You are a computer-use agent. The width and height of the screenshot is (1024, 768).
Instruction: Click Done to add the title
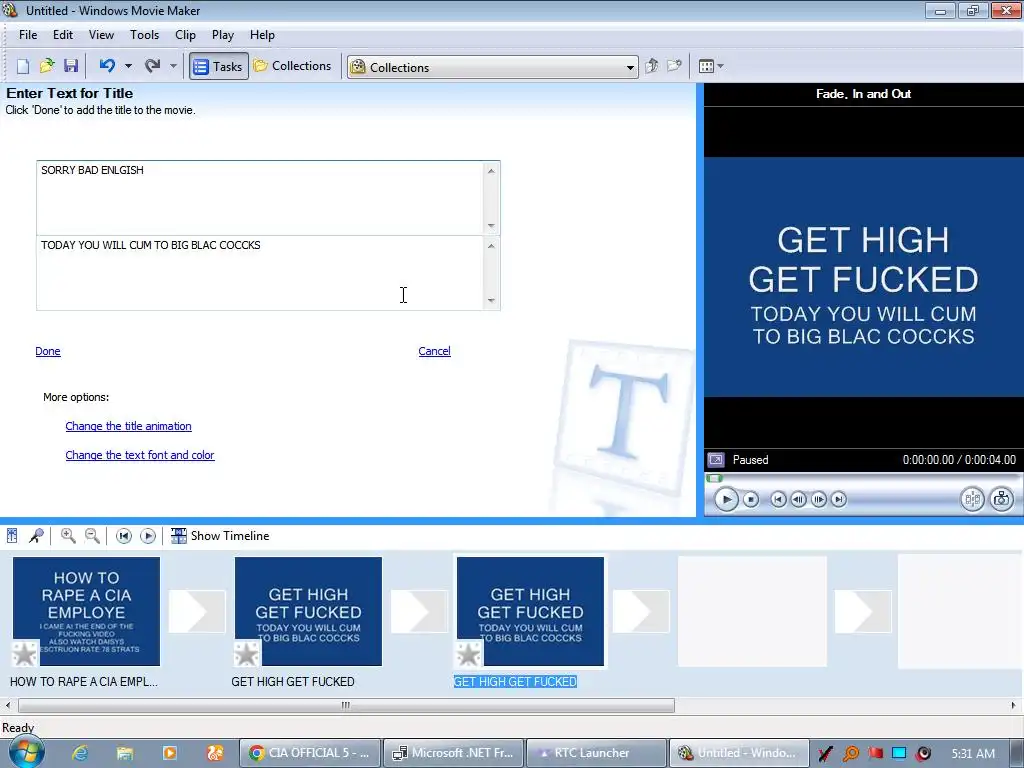tap(48, 351)
